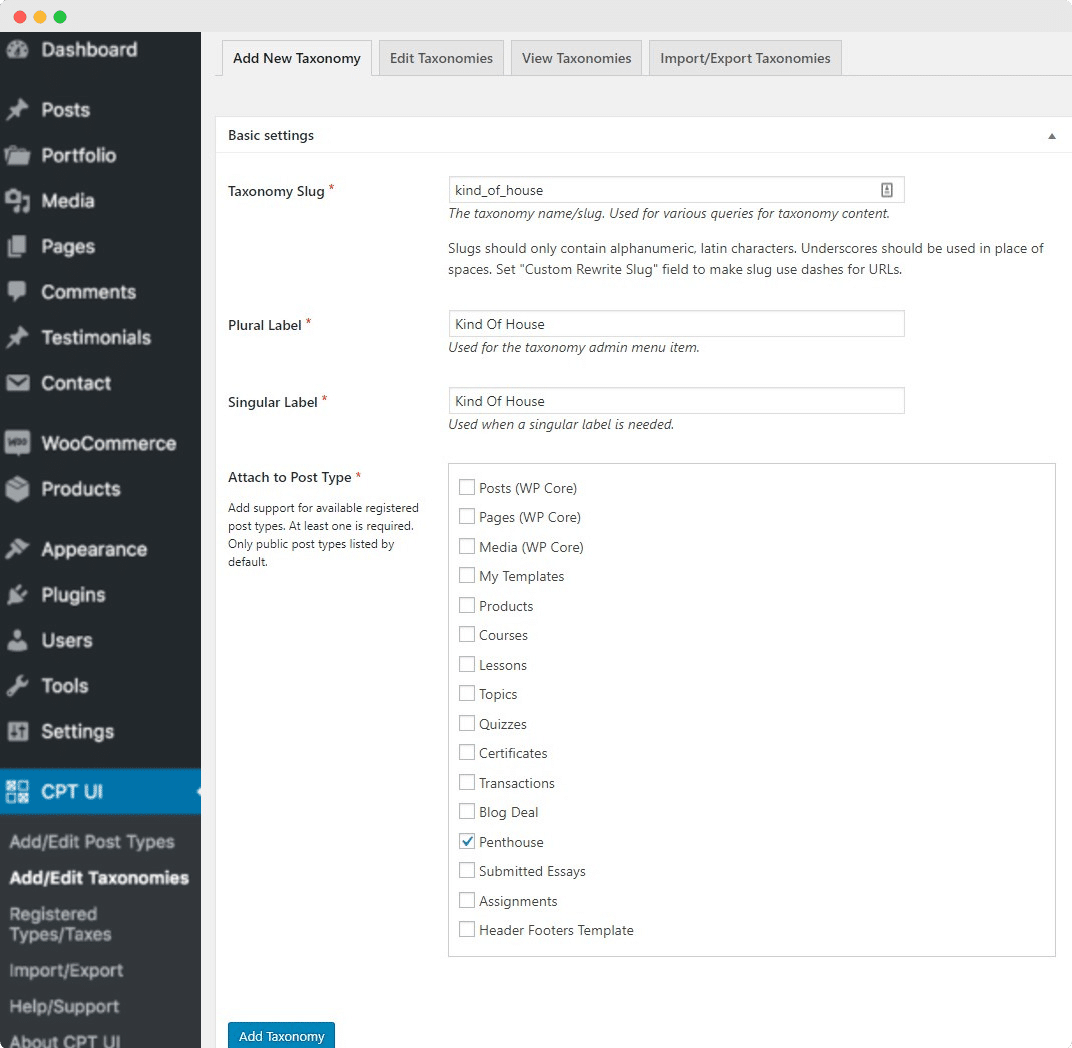
Task: Open the Users sidebar menu item
Action: 66,640
